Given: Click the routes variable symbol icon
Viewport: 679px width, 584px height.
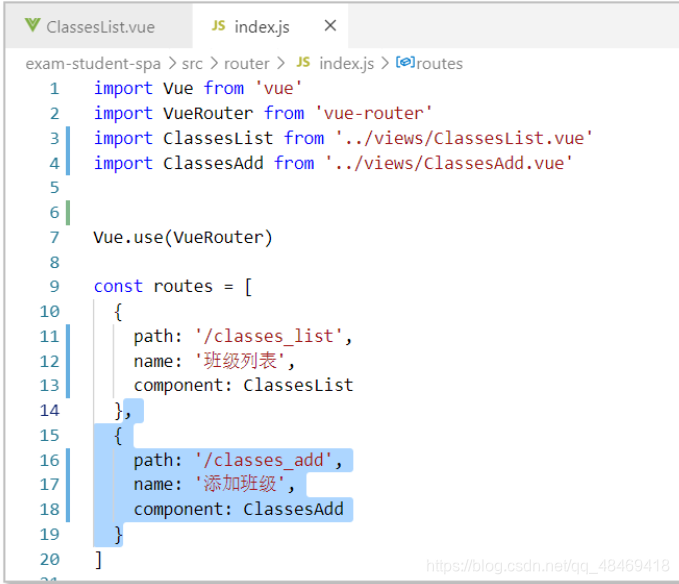Looking at the screenshot, I should coord(405,62).
